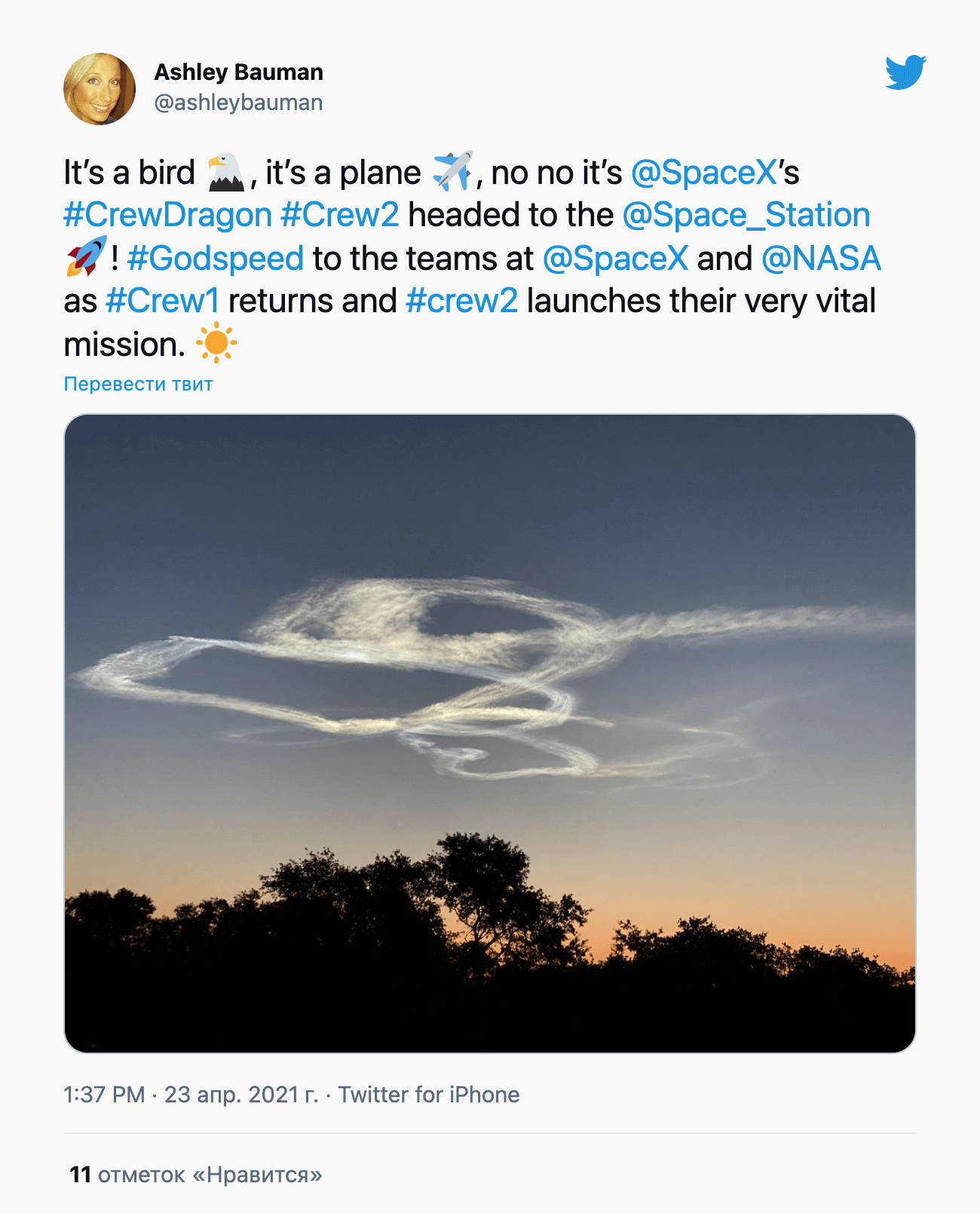This screenshot has width=980, height=1214.
Task: Click the sun emoji after "mission."
Action: coord(216,343)
